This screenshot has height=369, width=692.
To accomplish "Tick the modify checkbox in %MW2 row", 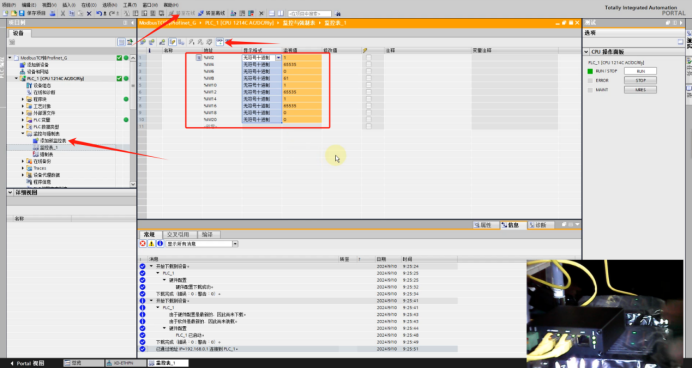I will tap(369, 57).
